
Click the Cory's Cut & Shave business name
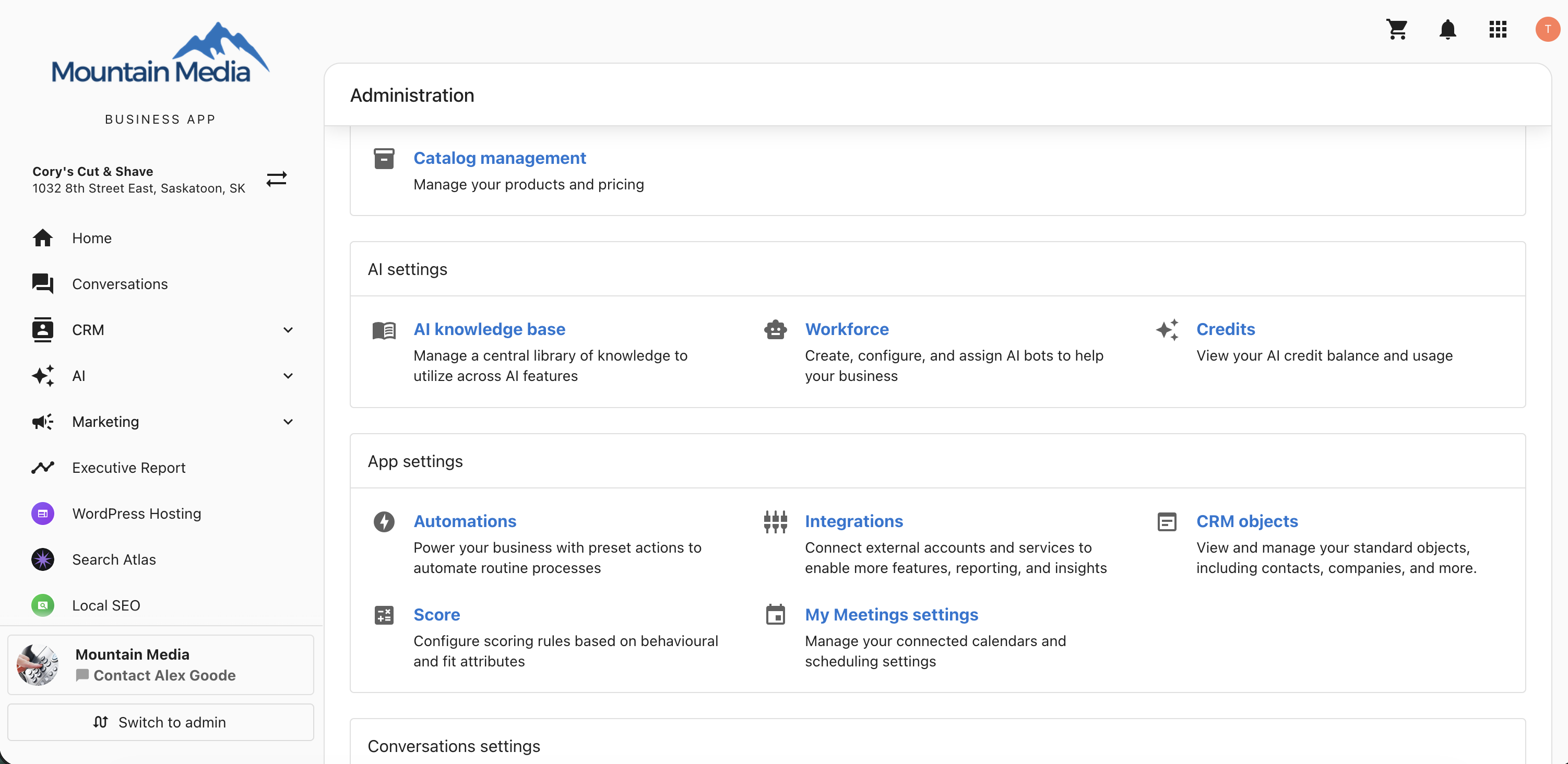92,172
